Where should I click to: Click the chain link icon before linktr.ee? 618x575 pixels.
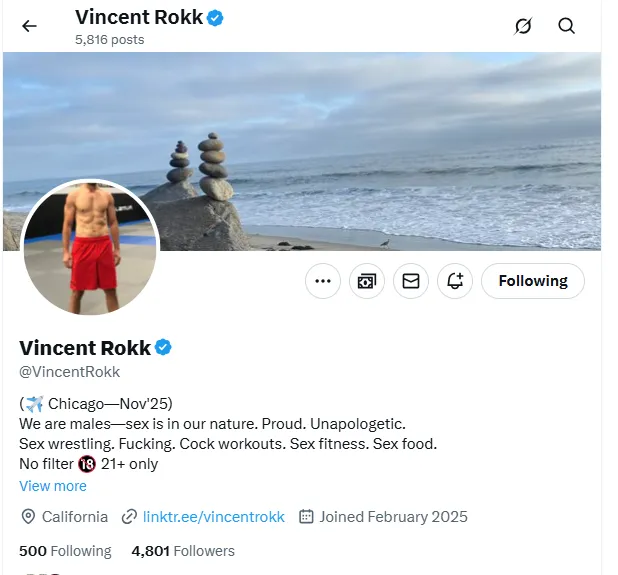click(x=129, y=517)
